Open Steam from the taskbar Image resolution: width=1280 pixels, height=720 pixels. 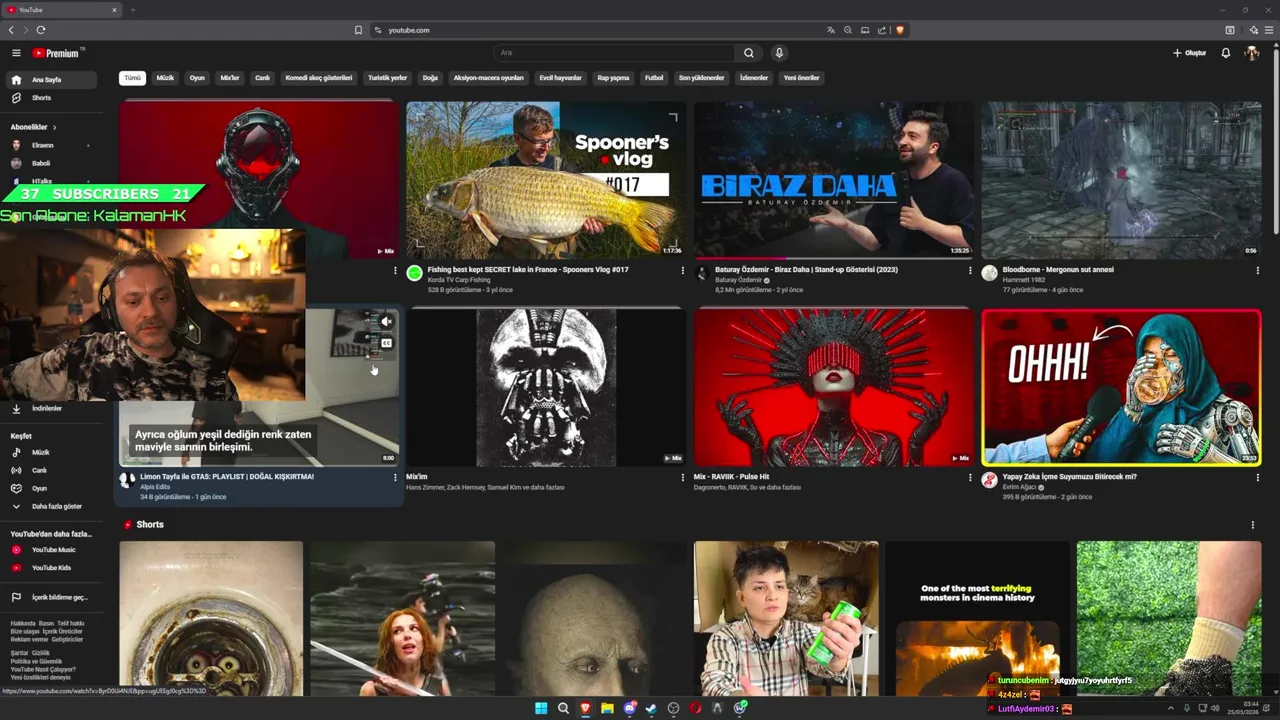point(651,708)
